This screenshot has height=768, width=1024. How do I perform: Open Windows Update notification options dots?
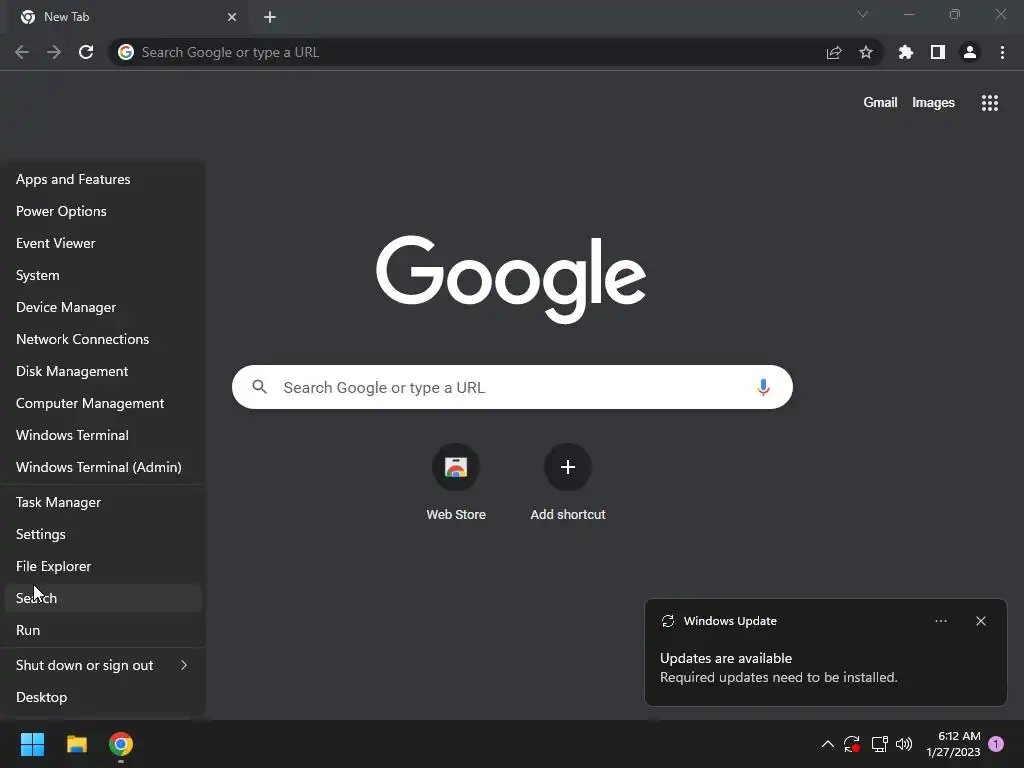point(941,621)
